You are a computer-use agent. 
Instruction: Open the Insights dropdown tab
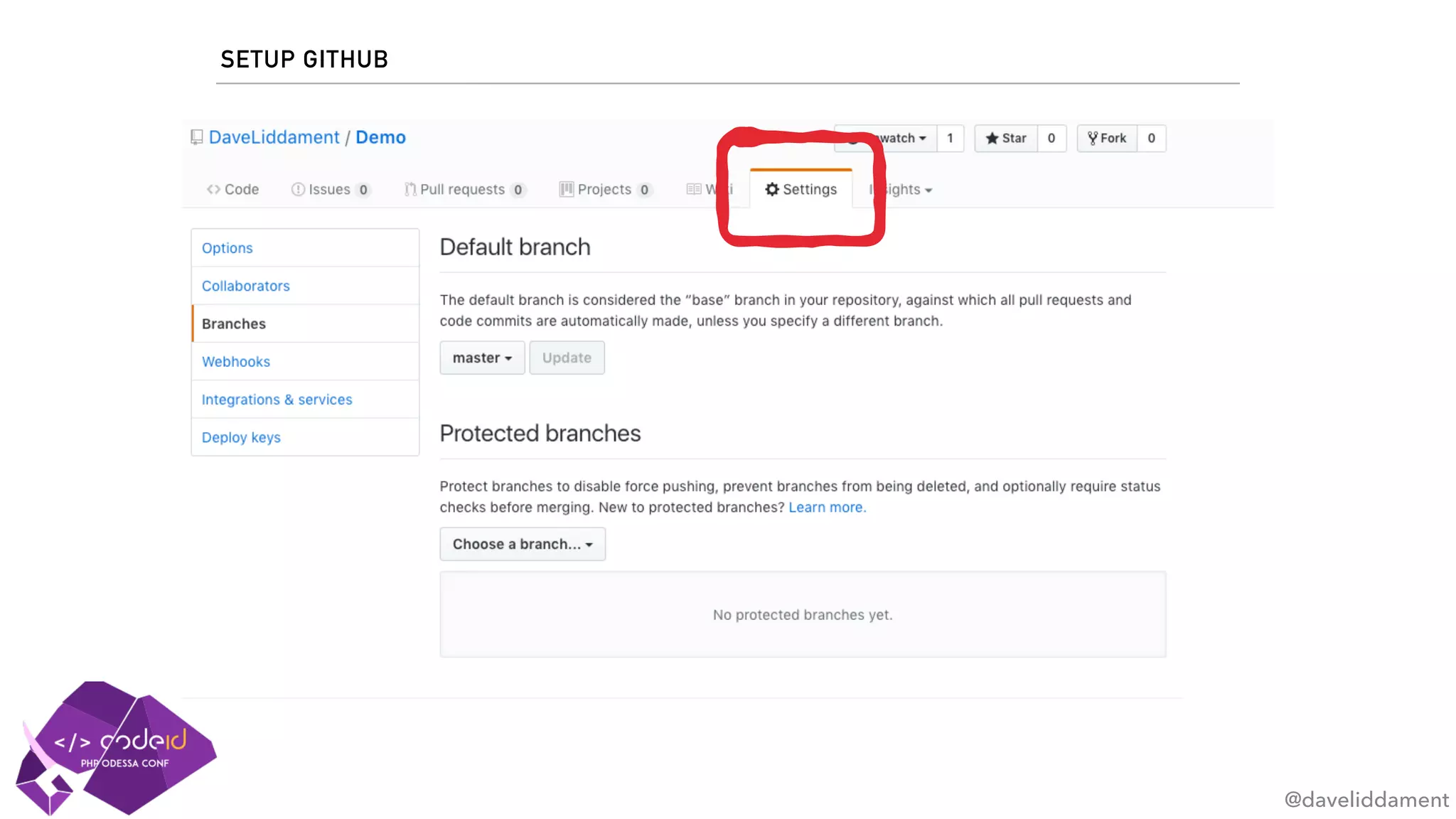point(901,189)
